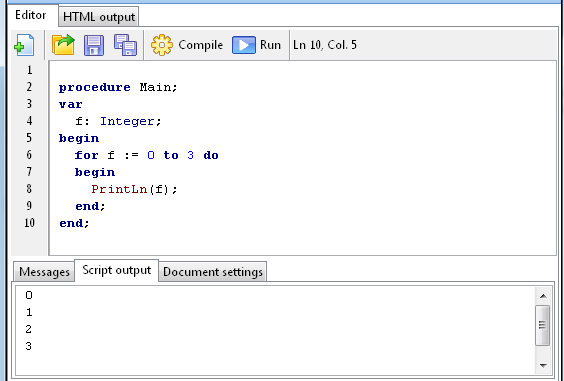The image size is (564, 381).
Task: Click the 'procedure Main;' code line
Action: coord(118,87)
